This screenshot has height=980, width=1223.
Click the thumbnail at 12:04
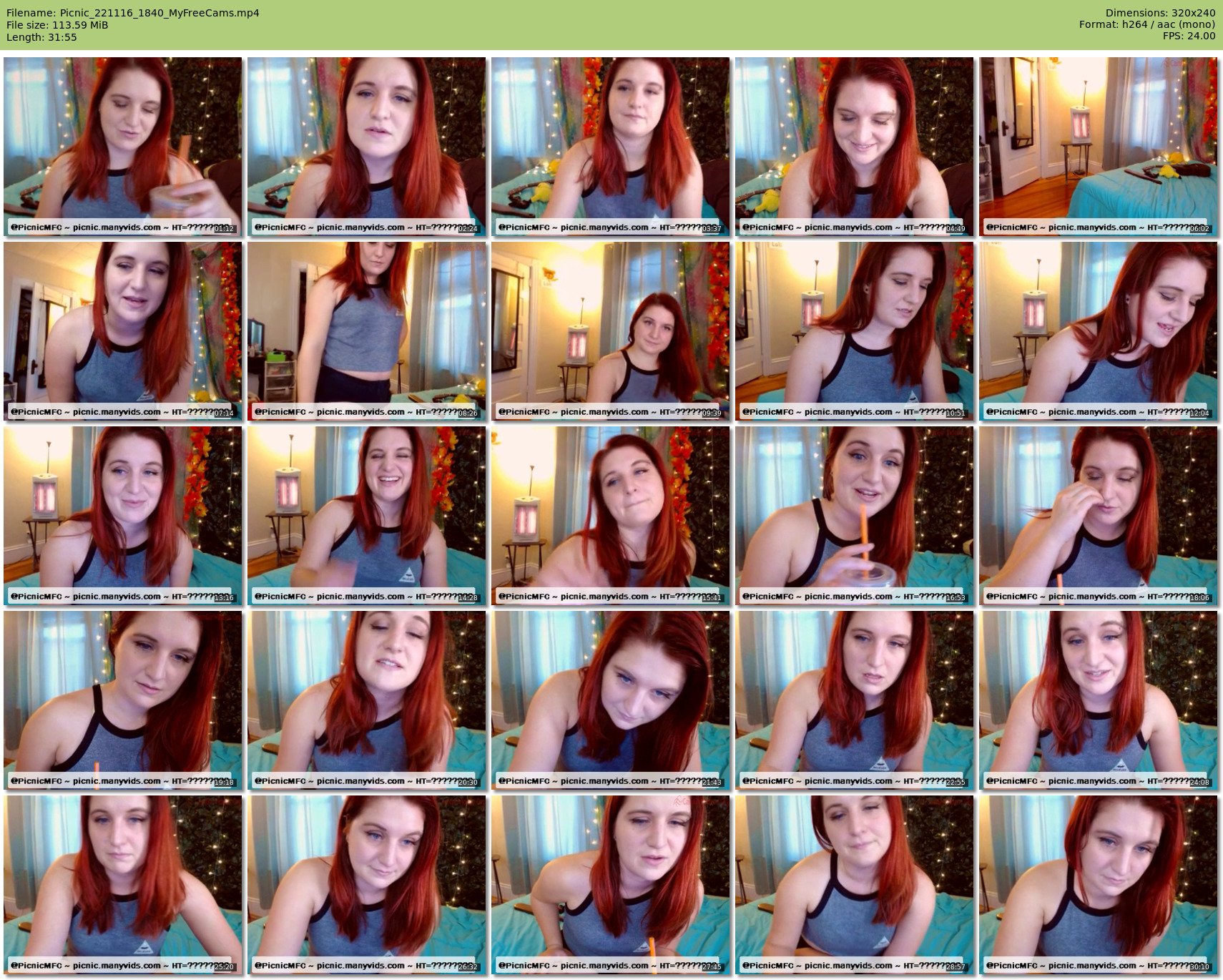click(1098, 331)
